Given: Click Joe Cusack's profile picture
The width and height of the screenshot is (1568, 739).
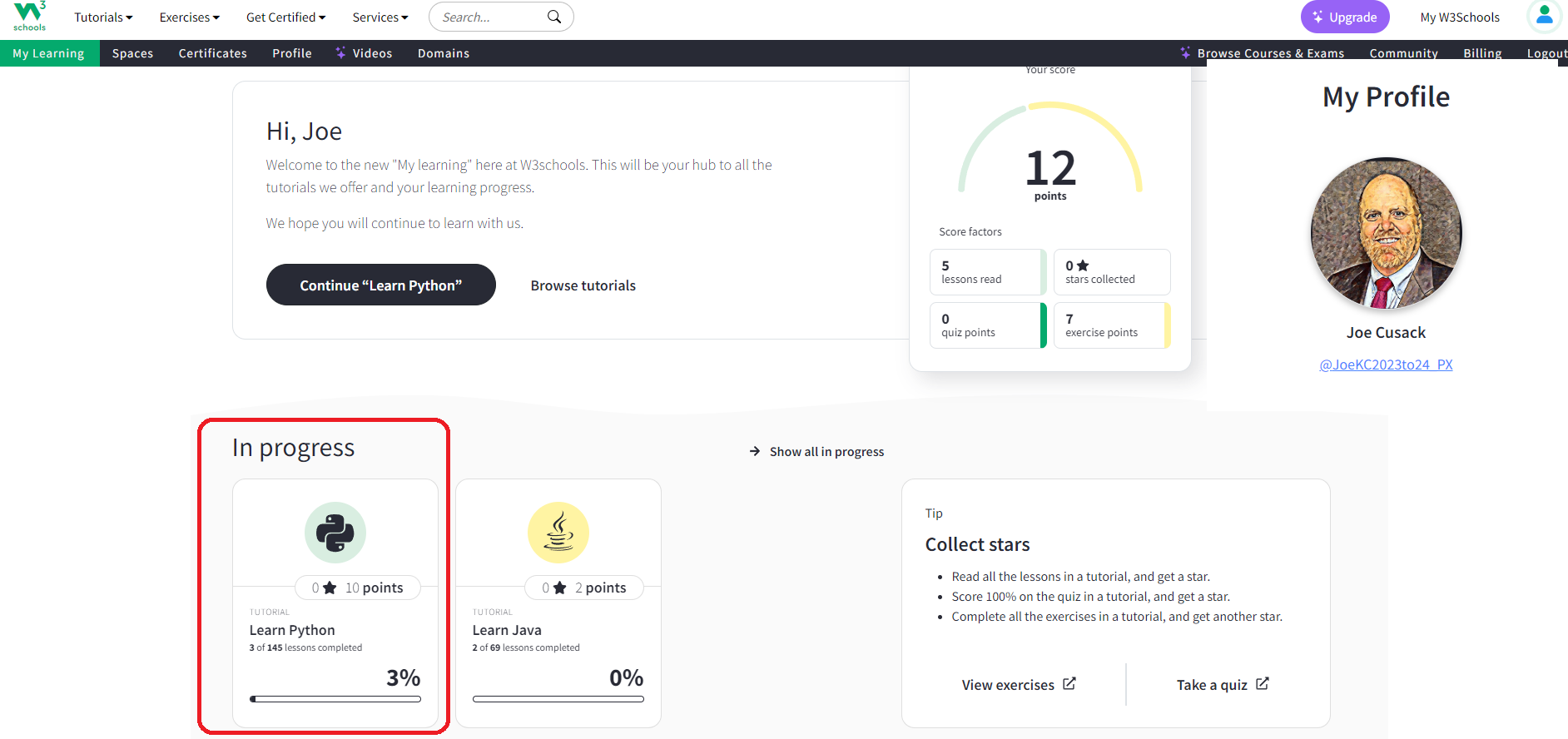Looking at the screenshot, I should click(x=1386, y=233).
